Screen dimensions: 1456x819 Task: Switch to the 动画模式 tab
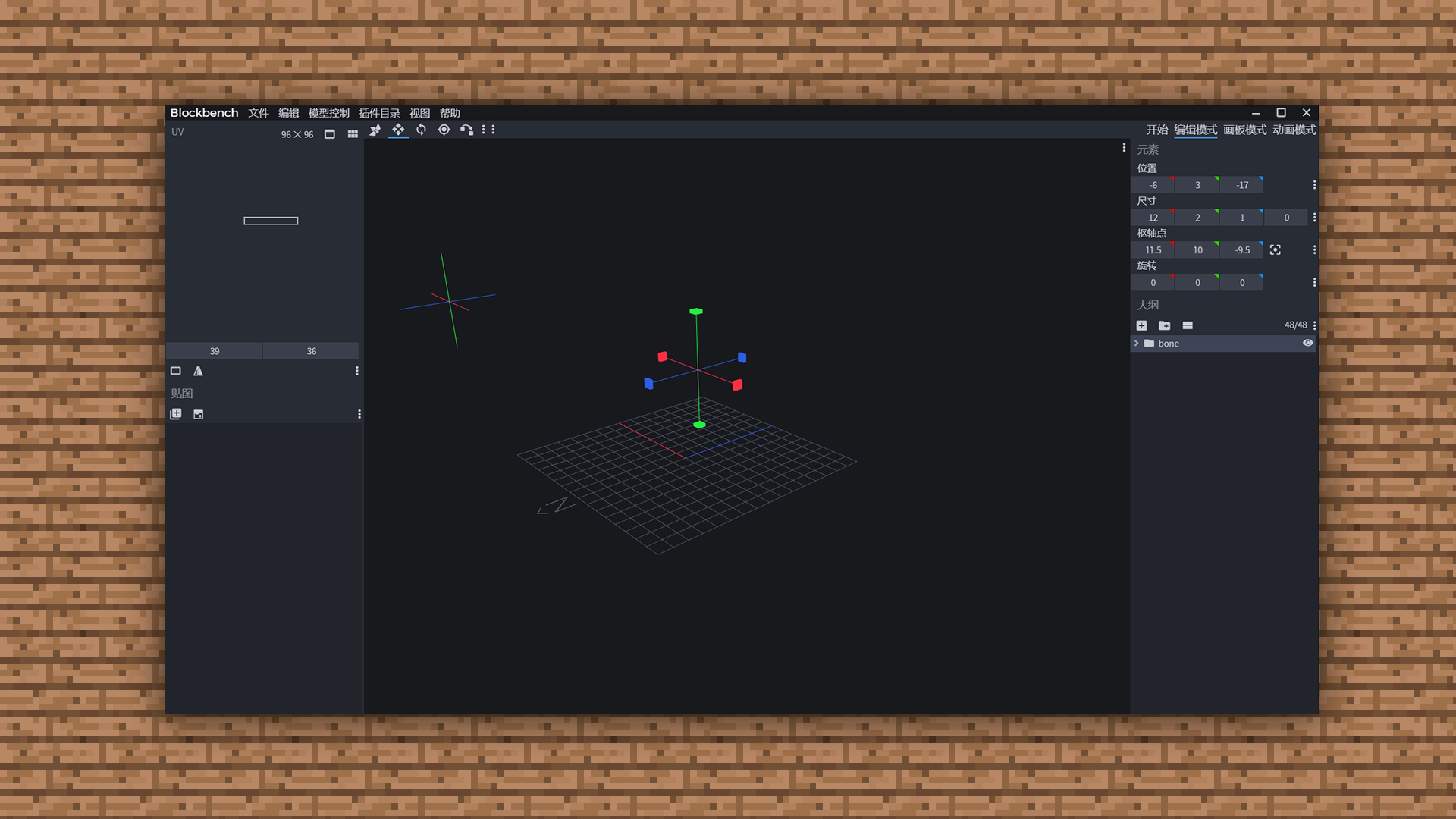click(x=1294, y=130)
